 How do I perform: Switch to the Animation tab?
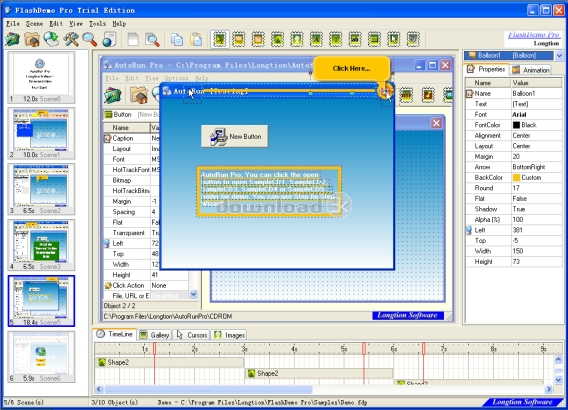click(x=531, y=70)
